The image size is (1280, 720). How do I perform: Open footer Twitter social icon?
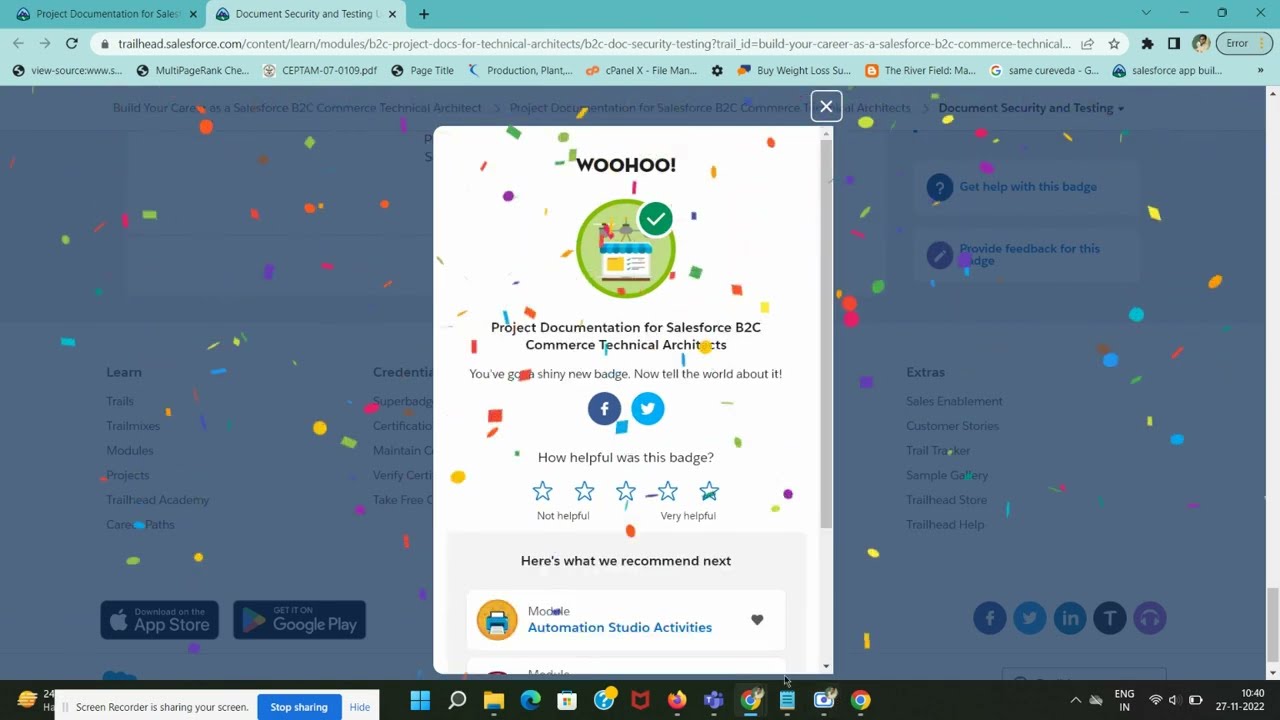pos(1030,618)
